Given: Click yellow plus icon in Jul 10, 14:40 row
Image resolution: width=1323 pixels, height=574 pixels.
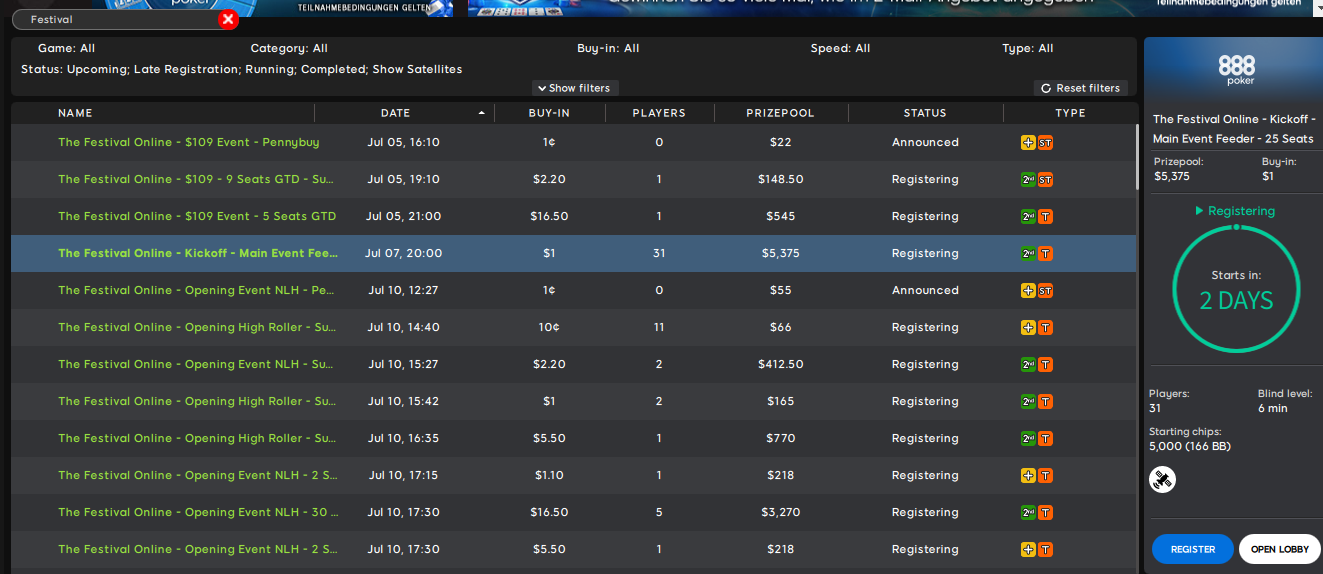Looking at the screenshot, I should (x=1028, y=328).
